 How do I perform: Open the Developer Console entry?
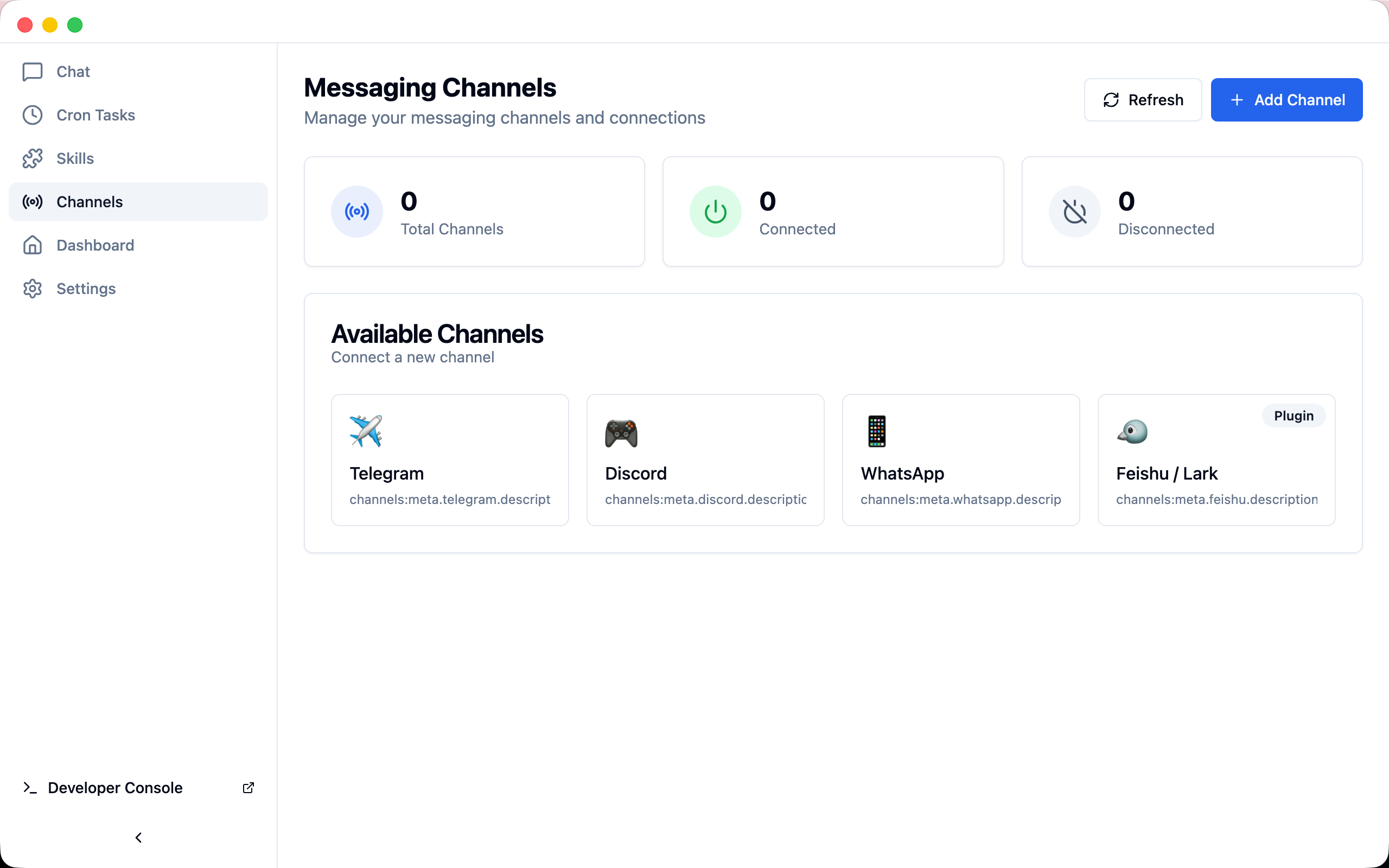point(115,788)
